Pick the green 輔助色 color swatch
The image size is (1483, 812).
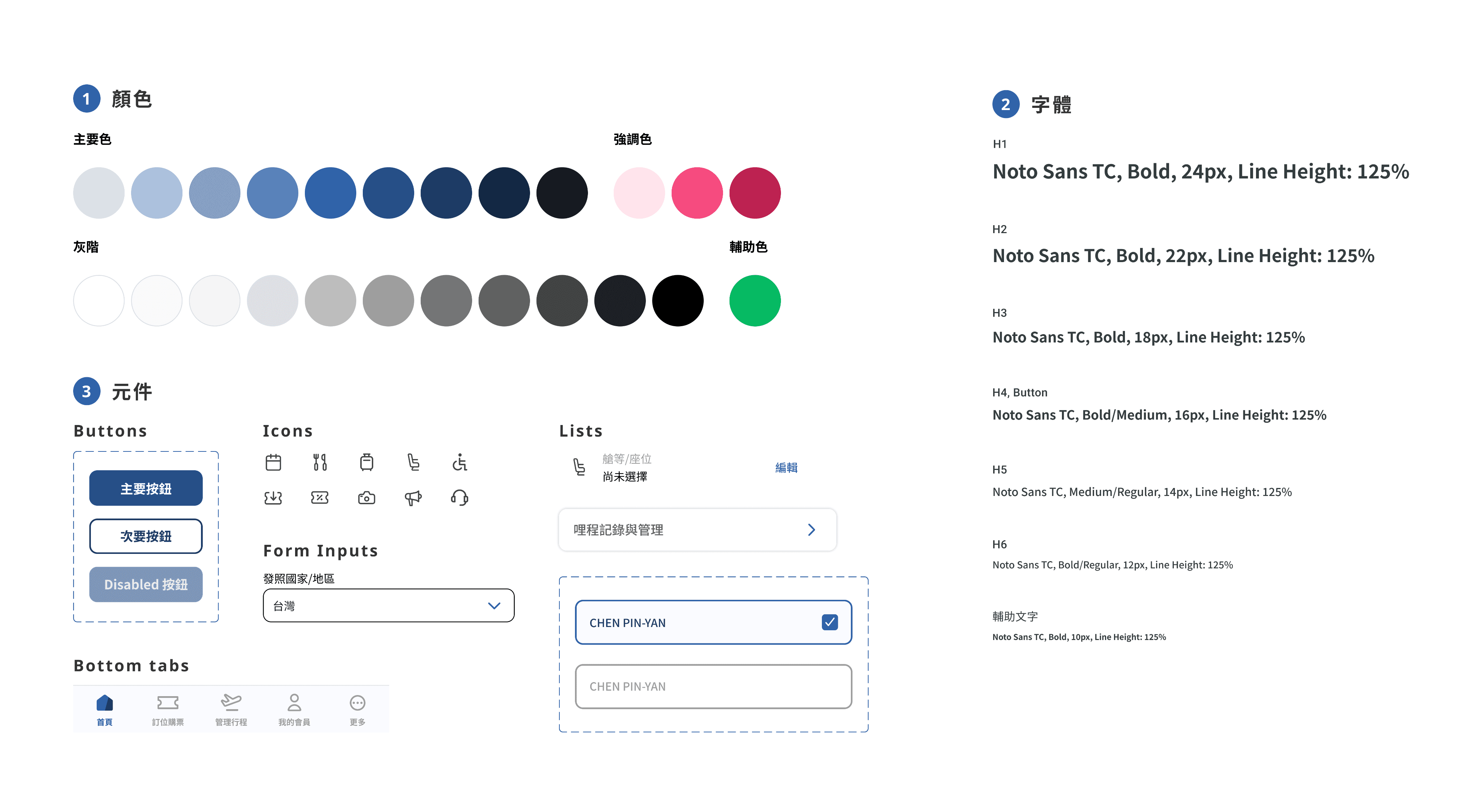[755, 300]
